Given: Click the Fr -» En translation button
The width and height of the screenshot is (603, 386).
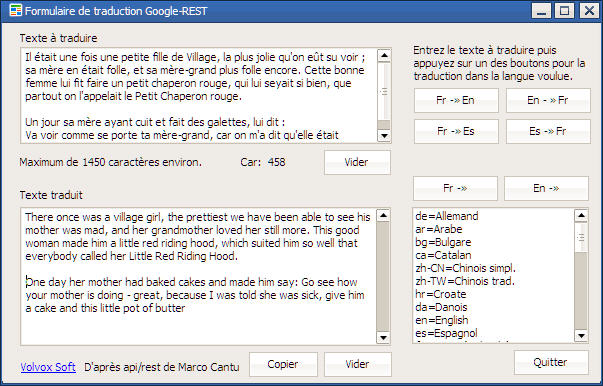Looking at the screenshot, I should point(456,100).
